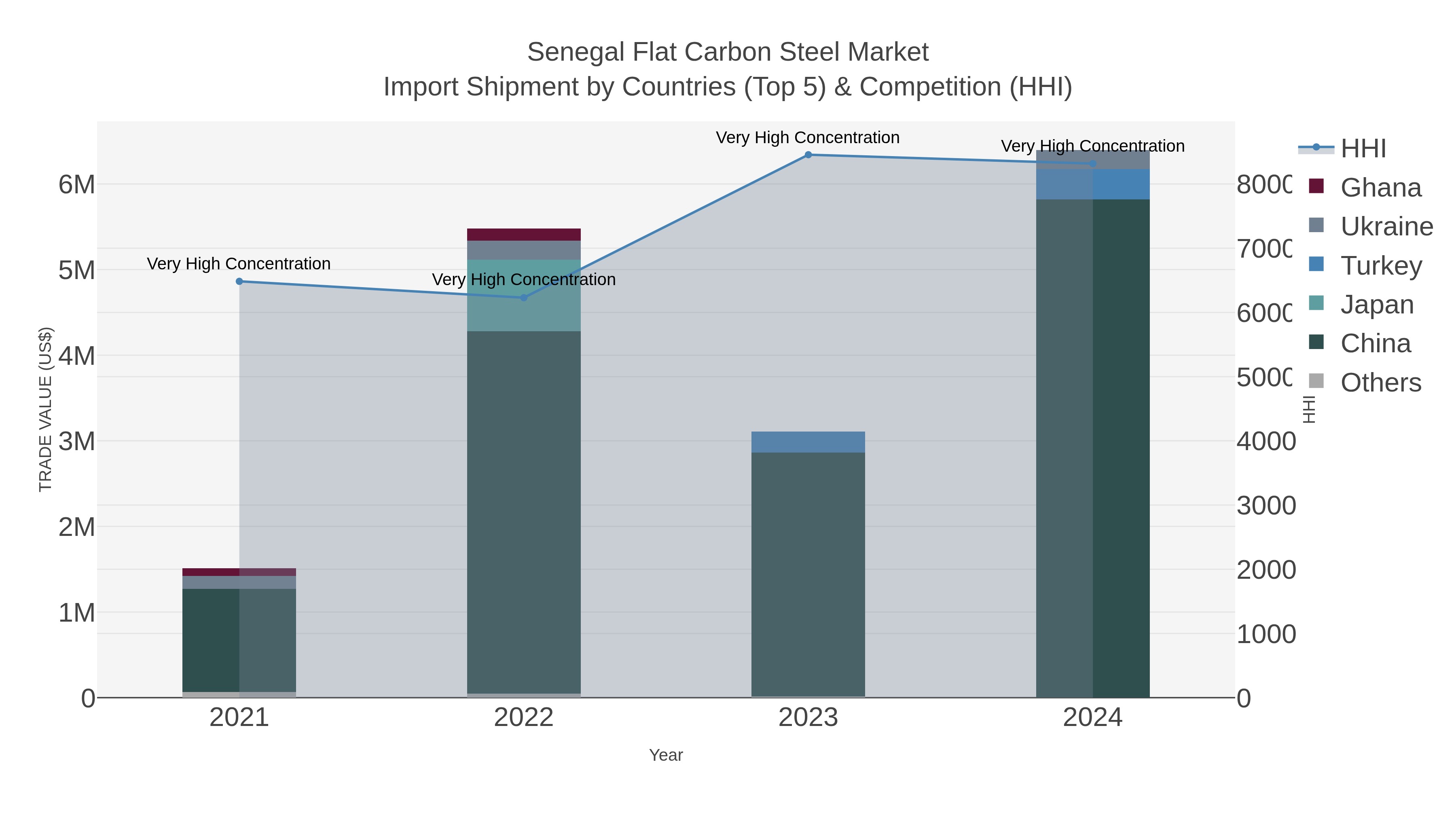Click the Turkey segment of the 2024 bar
The height and width of the screenshot is (819, 1456).
click(x=1092, y=184)
